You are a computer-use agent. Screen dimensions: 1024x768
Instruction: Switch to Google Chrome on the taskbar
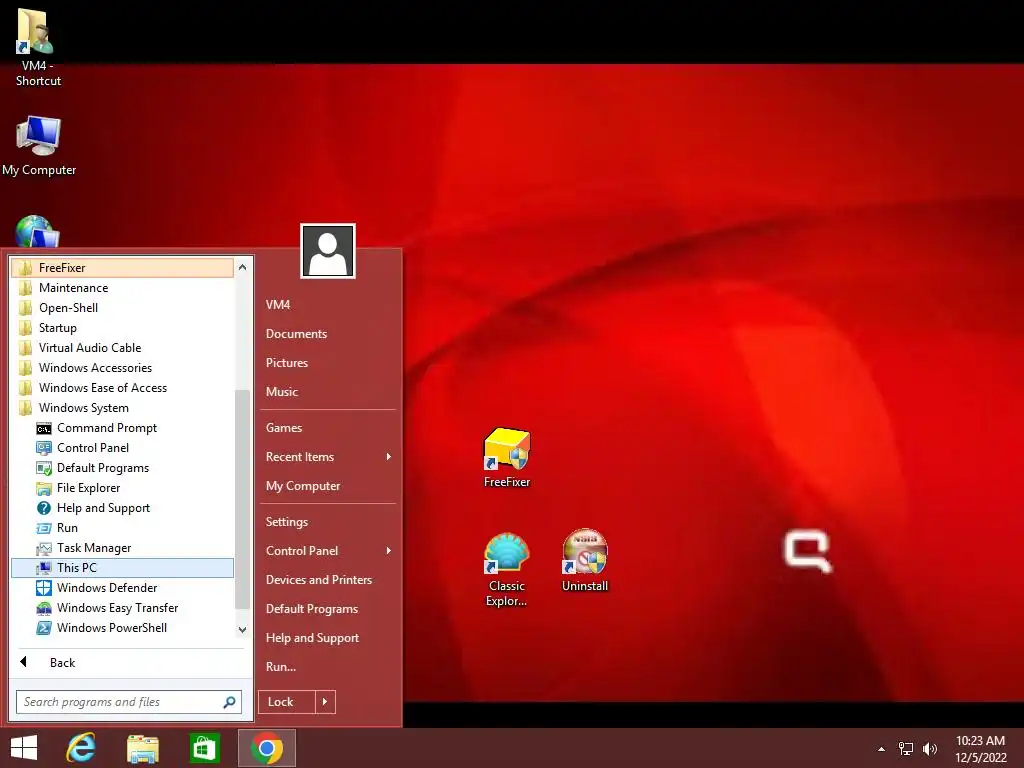click(266, 748)
